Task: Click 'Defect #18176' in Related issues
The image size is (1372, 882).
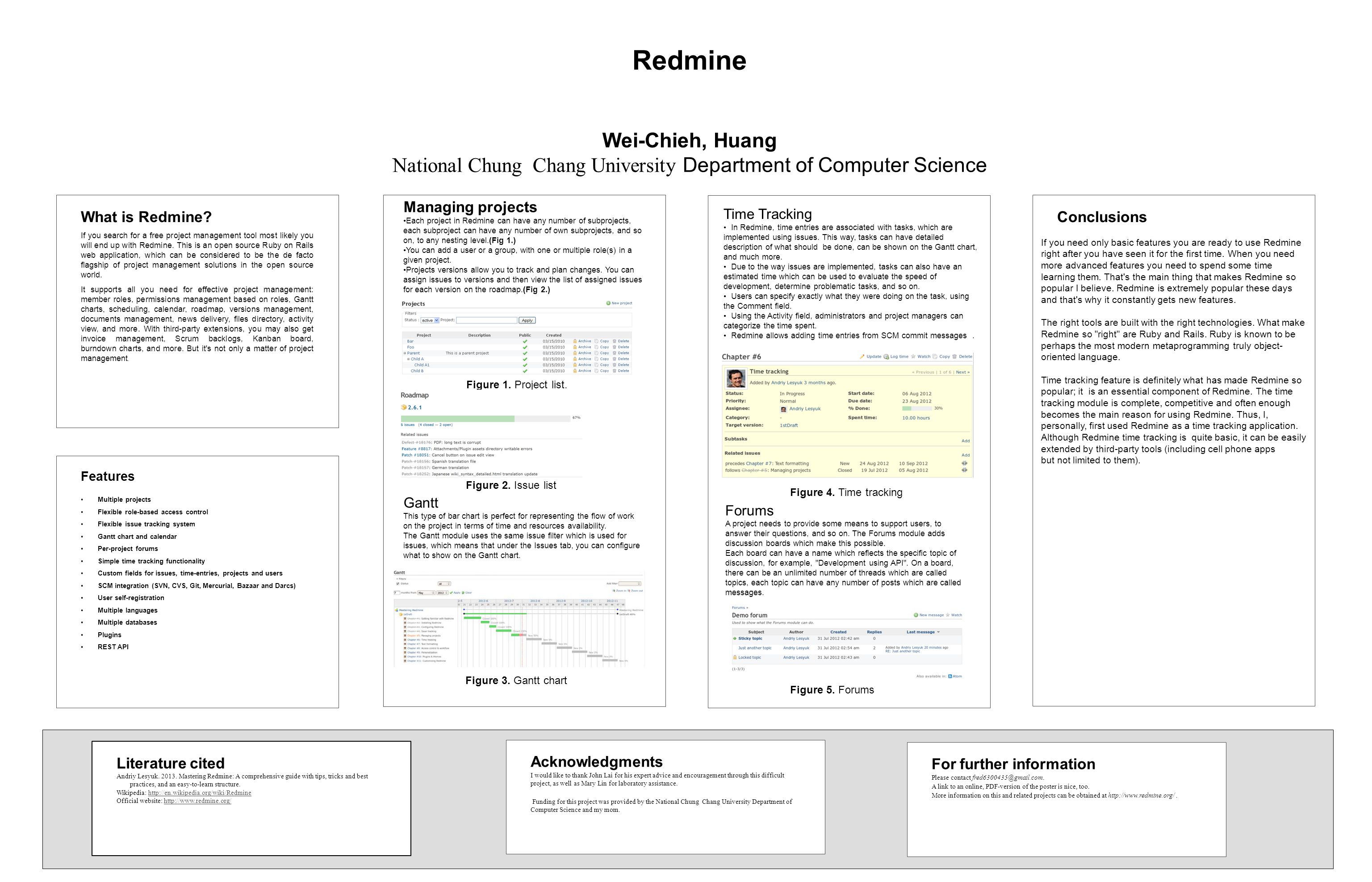Action: (x=417, y=442)
